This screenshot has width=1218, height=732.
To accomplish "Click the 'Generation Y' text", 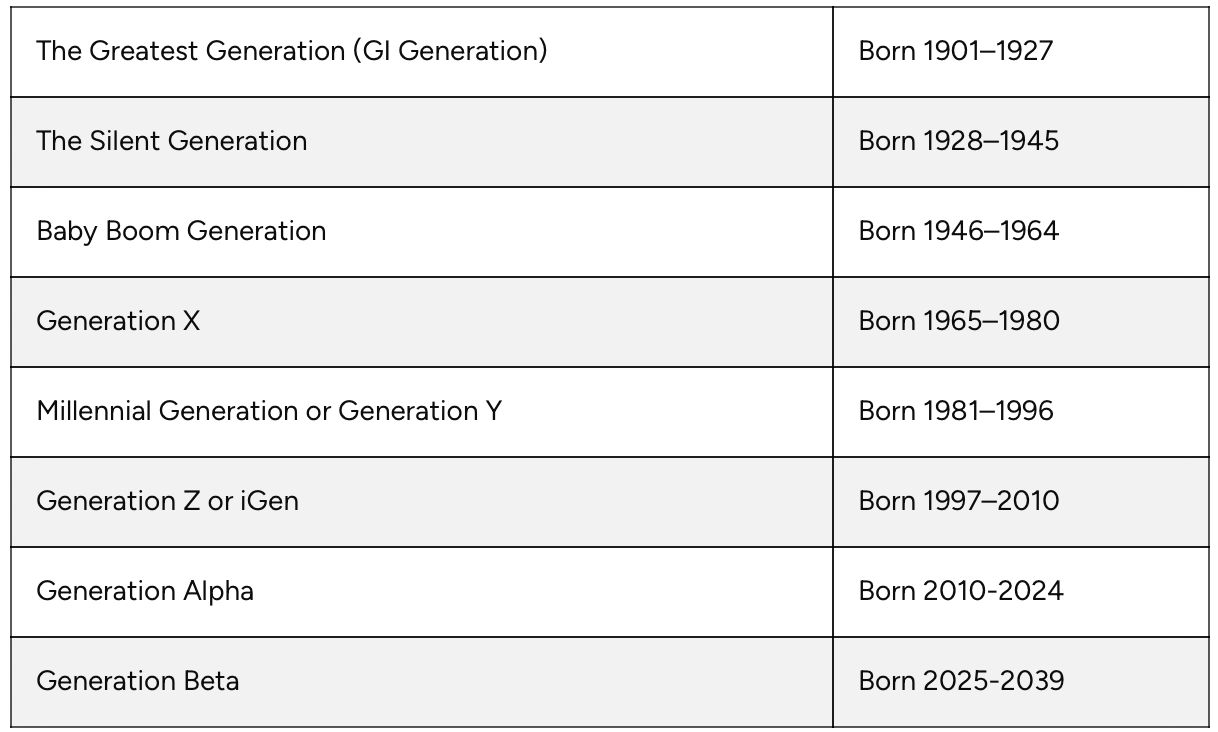I will coord(419,411).
